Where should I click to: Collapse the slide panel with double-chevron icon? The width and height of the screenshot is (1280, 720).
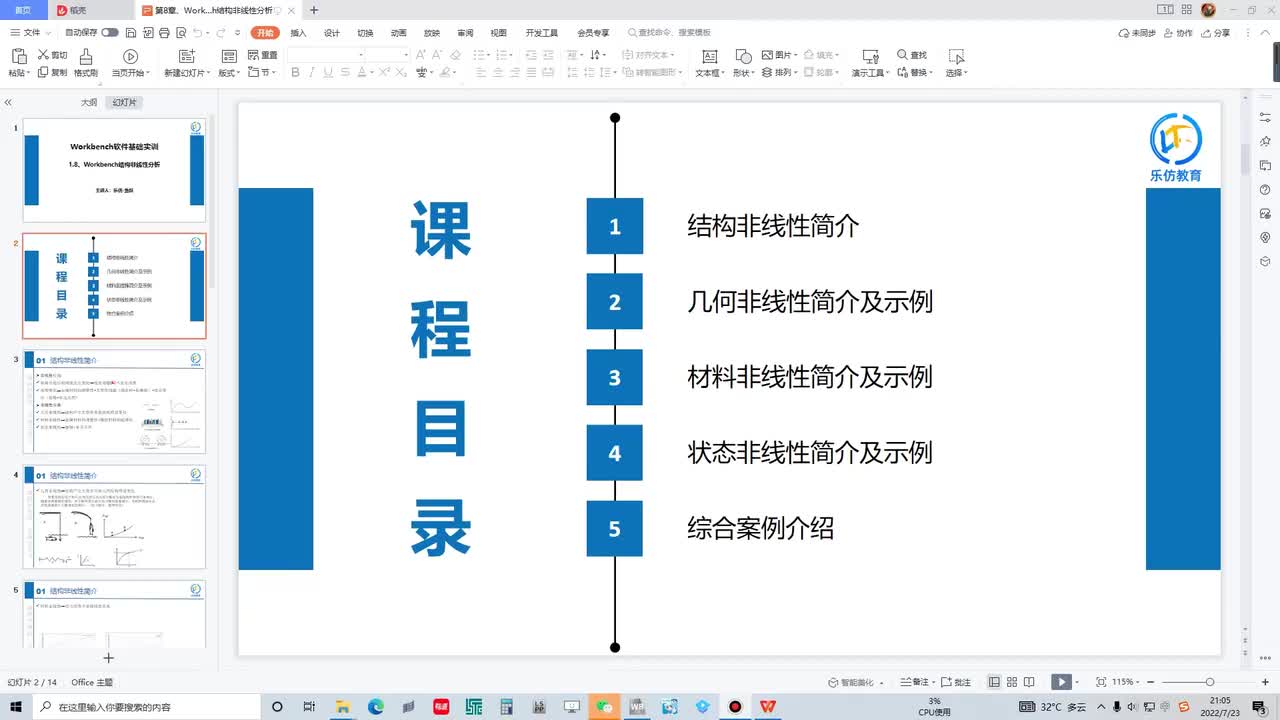(x=8, y=102)
